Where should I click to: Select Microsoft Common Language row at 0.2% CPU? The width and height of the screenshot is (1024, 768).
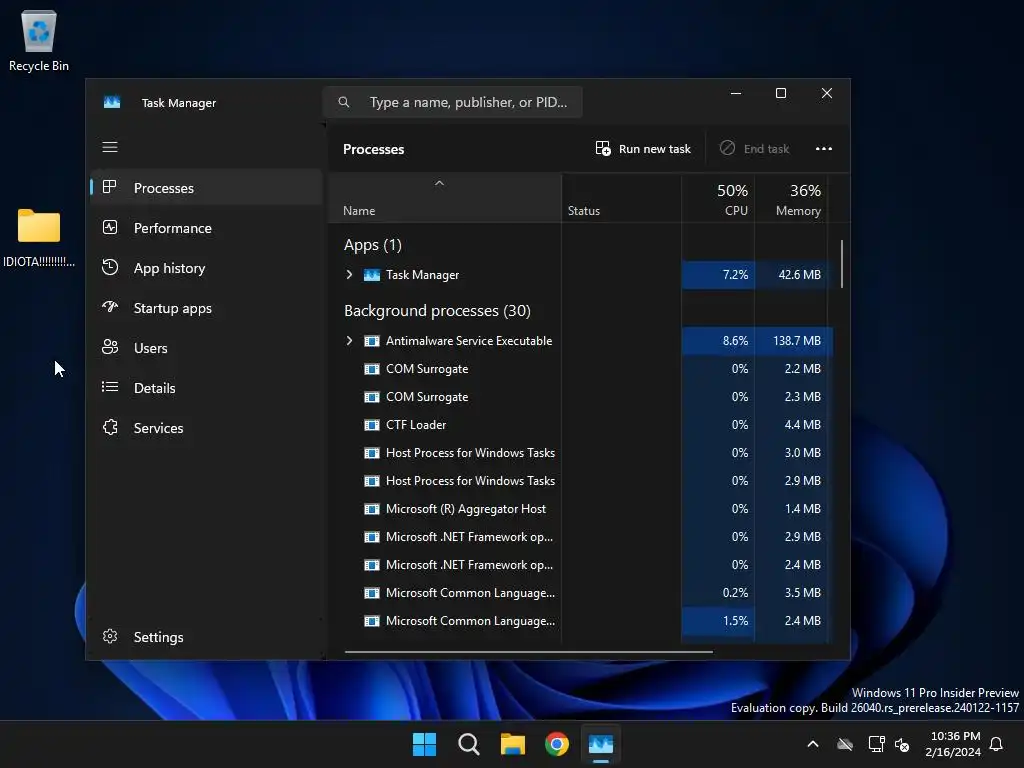[581, 594]
